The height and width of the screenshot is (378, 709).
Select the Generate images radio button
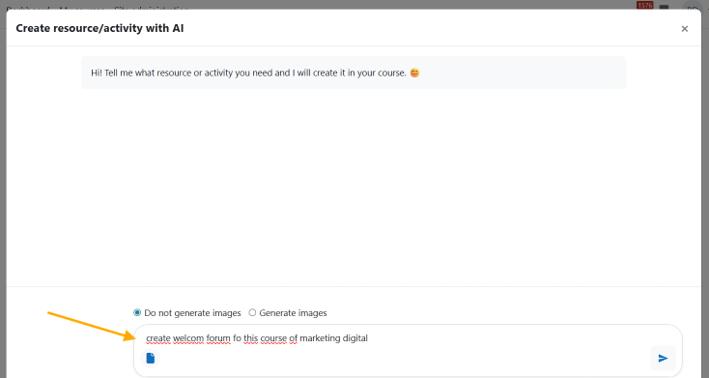tap(252, 312)
